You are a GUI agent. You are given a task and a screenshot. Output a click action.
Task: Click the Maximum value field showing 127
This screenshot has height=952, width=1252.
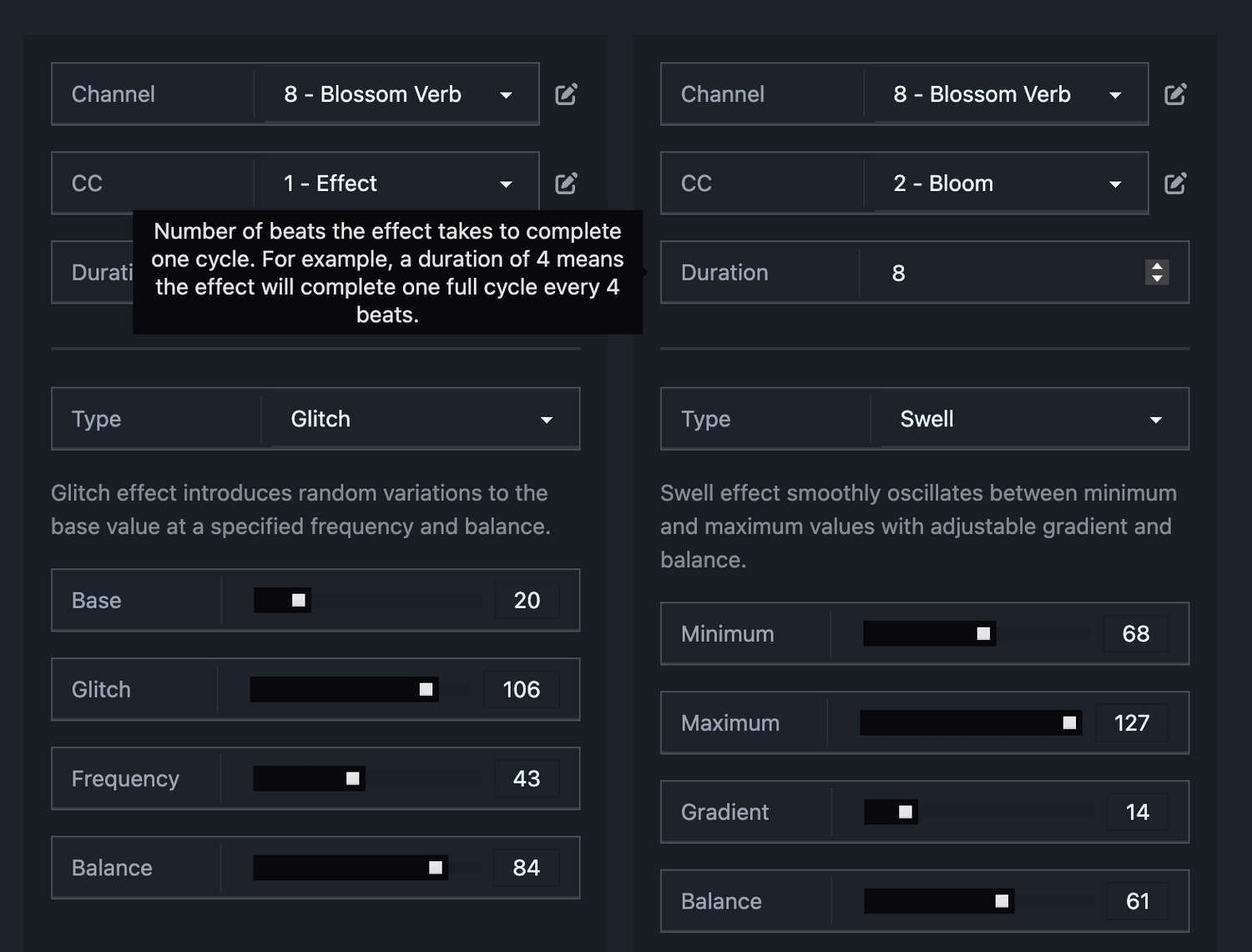(1132, 723)
